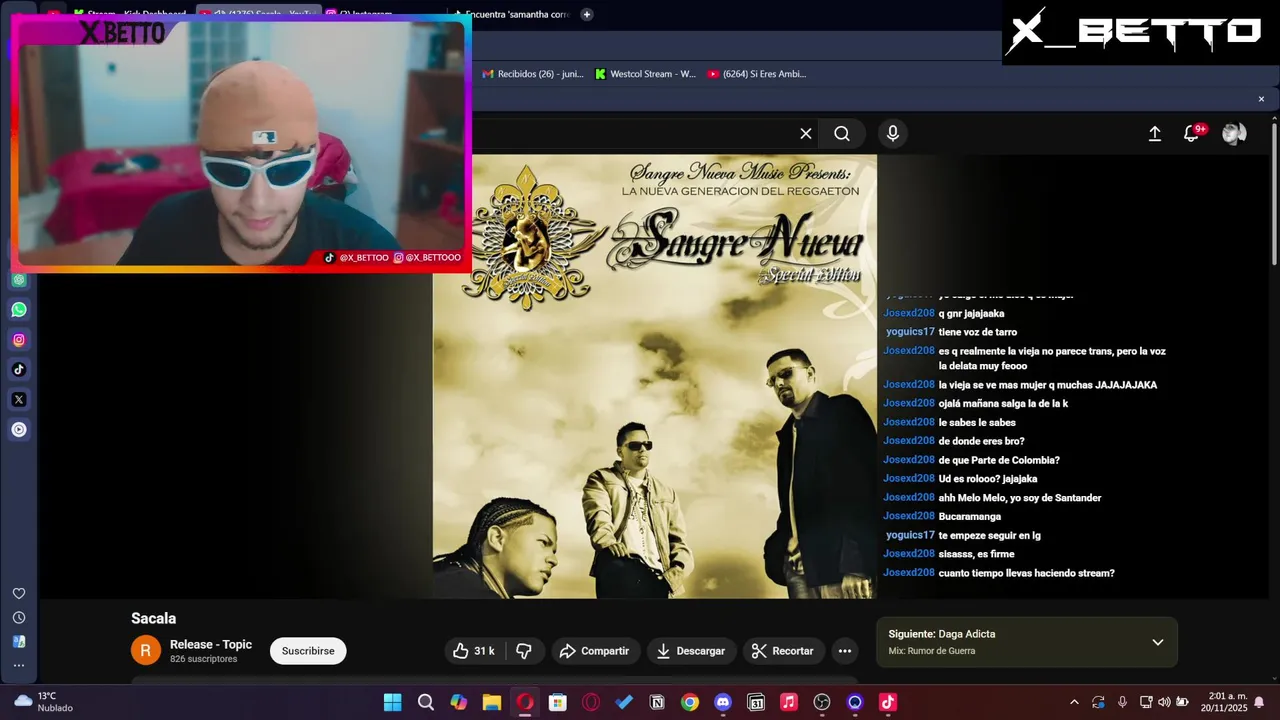Open Notion from the taskbar
1280x720 pixels.
657,703
